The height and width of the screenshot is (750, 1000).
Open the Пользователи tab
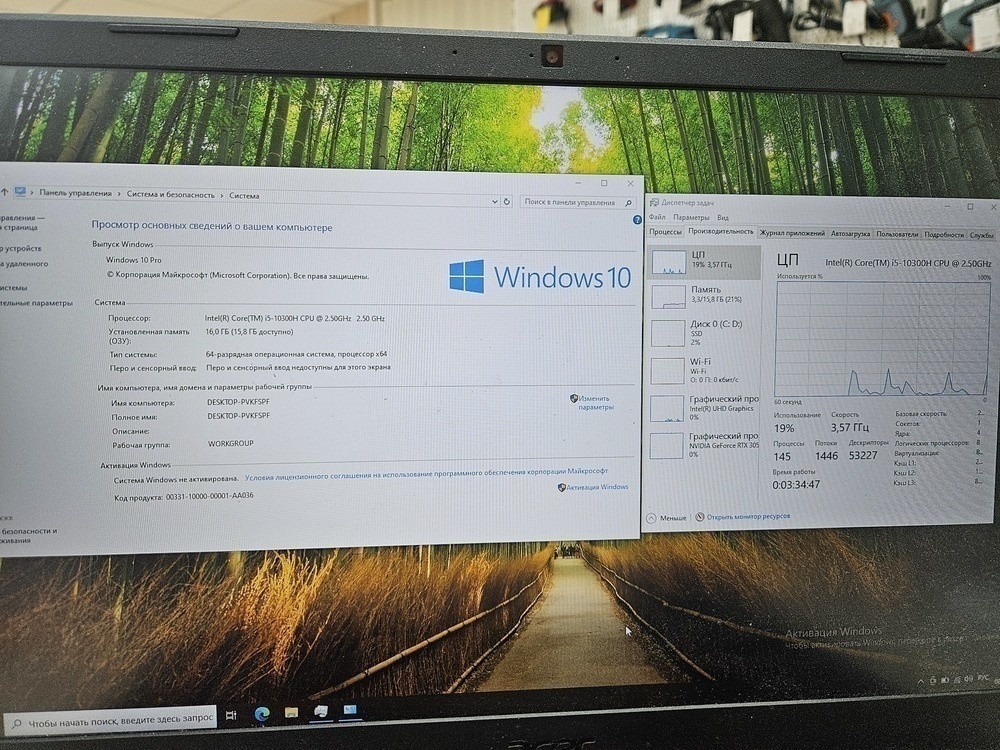coord(897,234)
